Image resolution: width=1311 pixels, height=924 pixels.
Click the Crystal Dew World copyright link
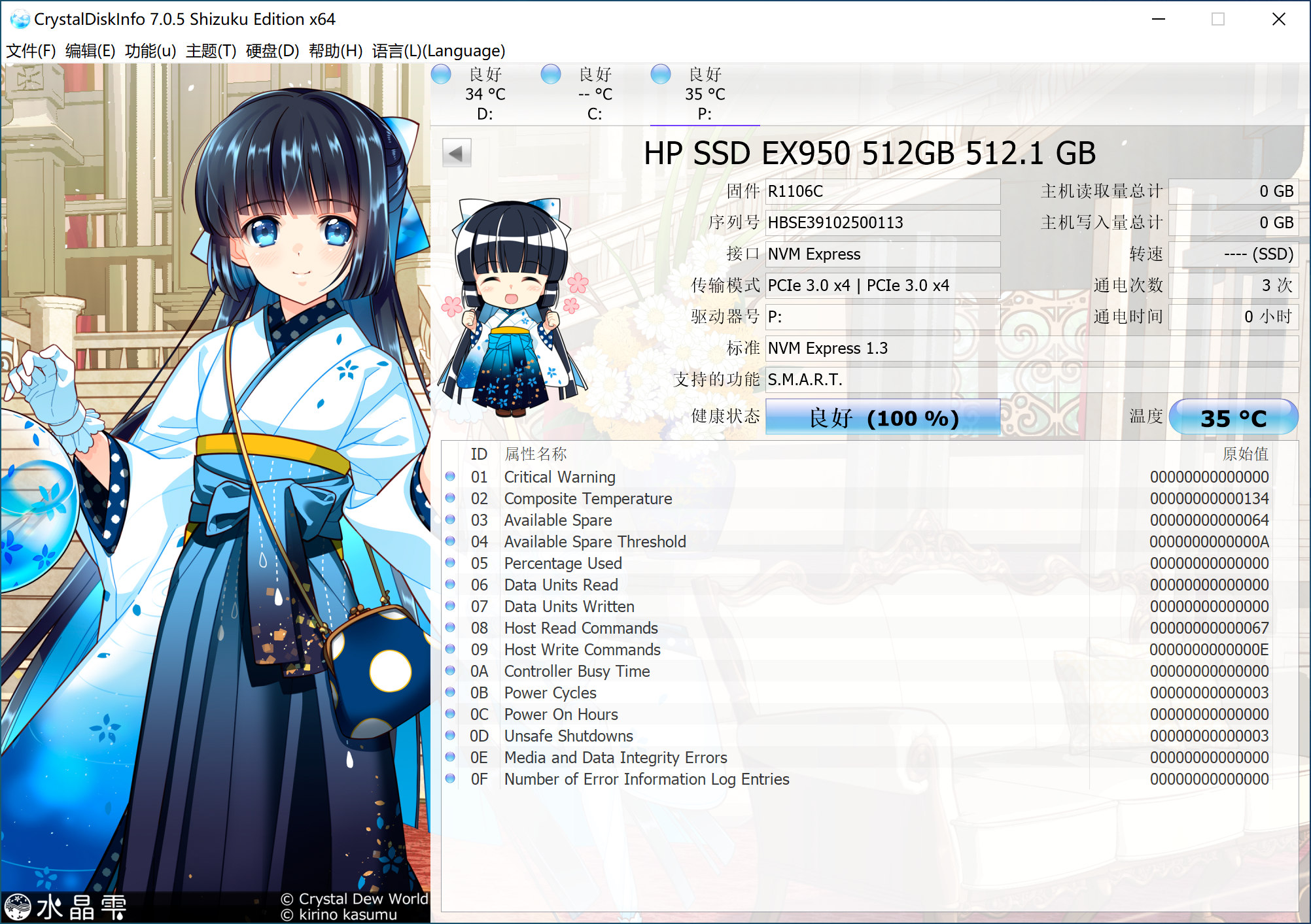(x=355, y=899)
